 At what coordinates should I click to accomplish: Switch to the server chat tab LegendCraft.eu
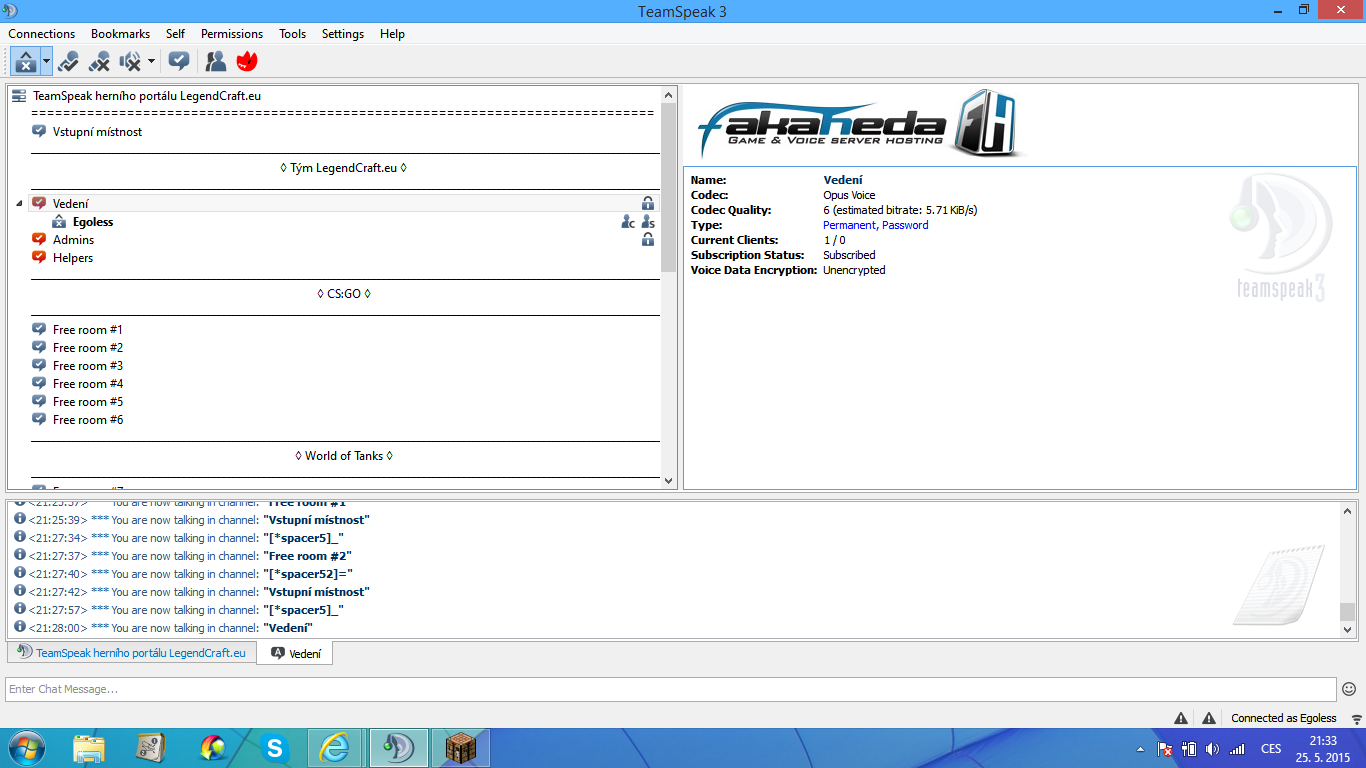click(132, 653)
